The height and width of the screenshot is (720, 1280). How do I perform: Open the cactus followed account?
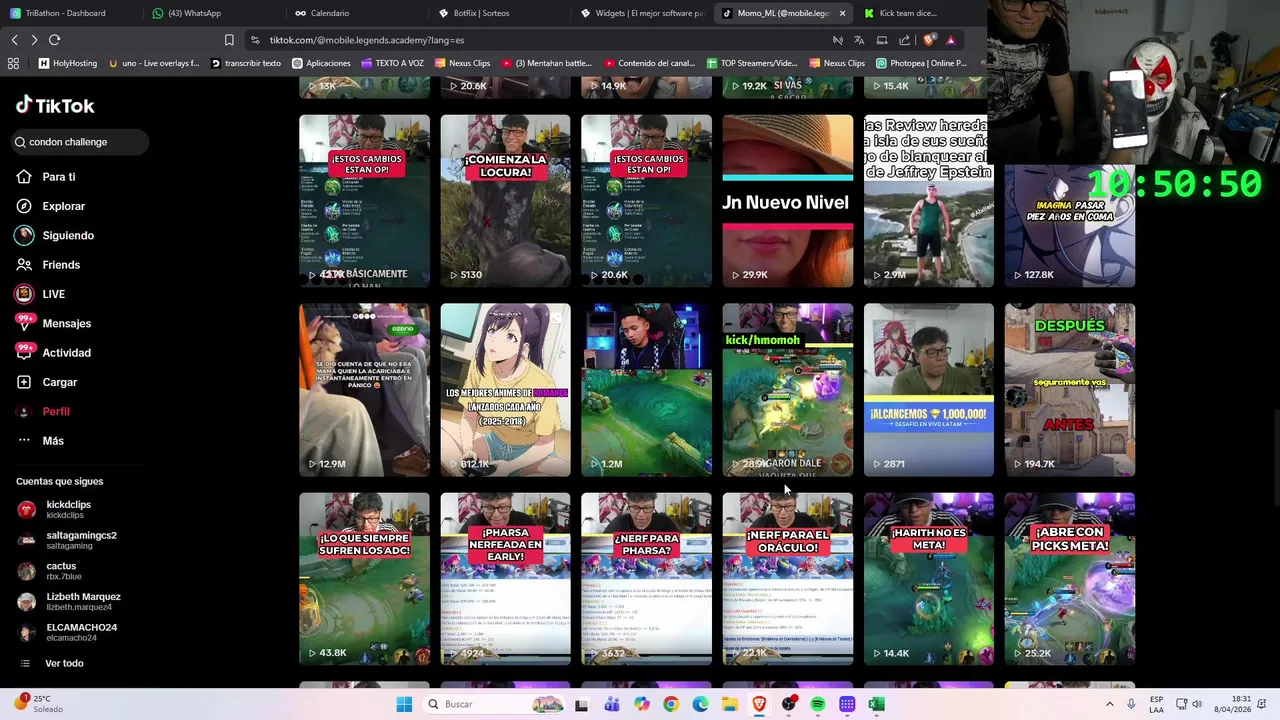click(50, 571)
